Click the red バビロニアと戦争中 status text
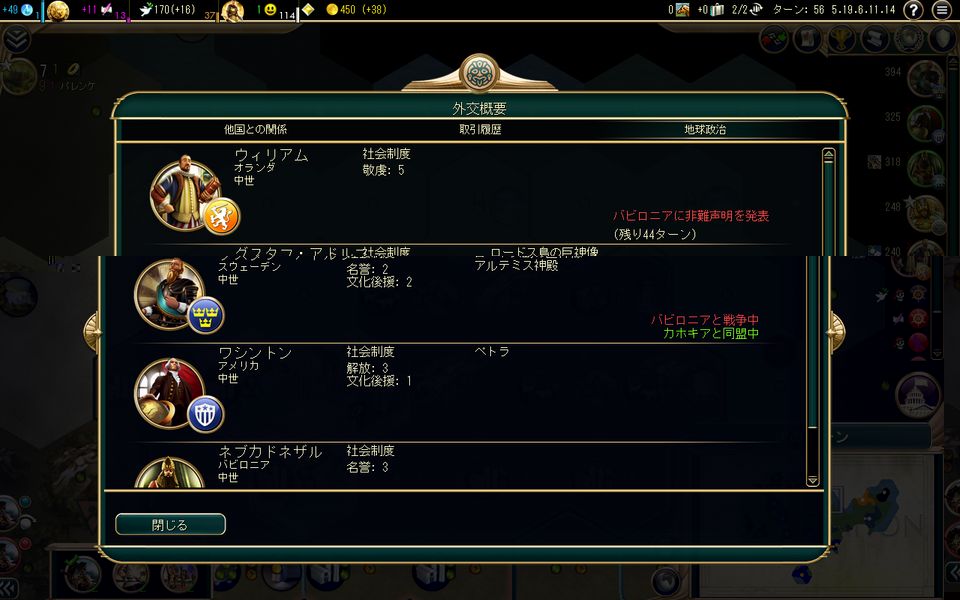960x600 pixels. [705, 320]
